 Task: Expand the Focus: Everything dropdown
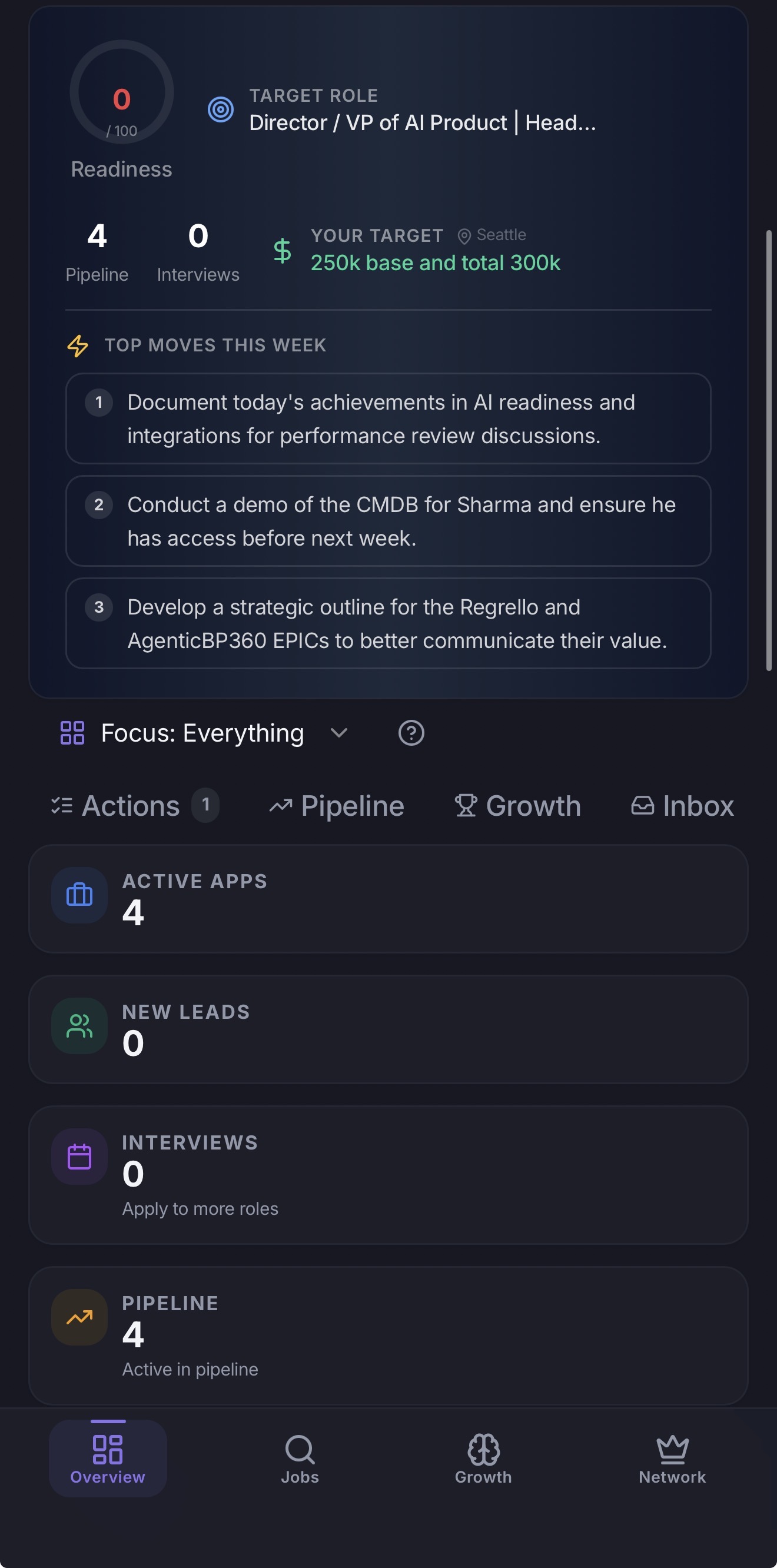coord(339,733)
